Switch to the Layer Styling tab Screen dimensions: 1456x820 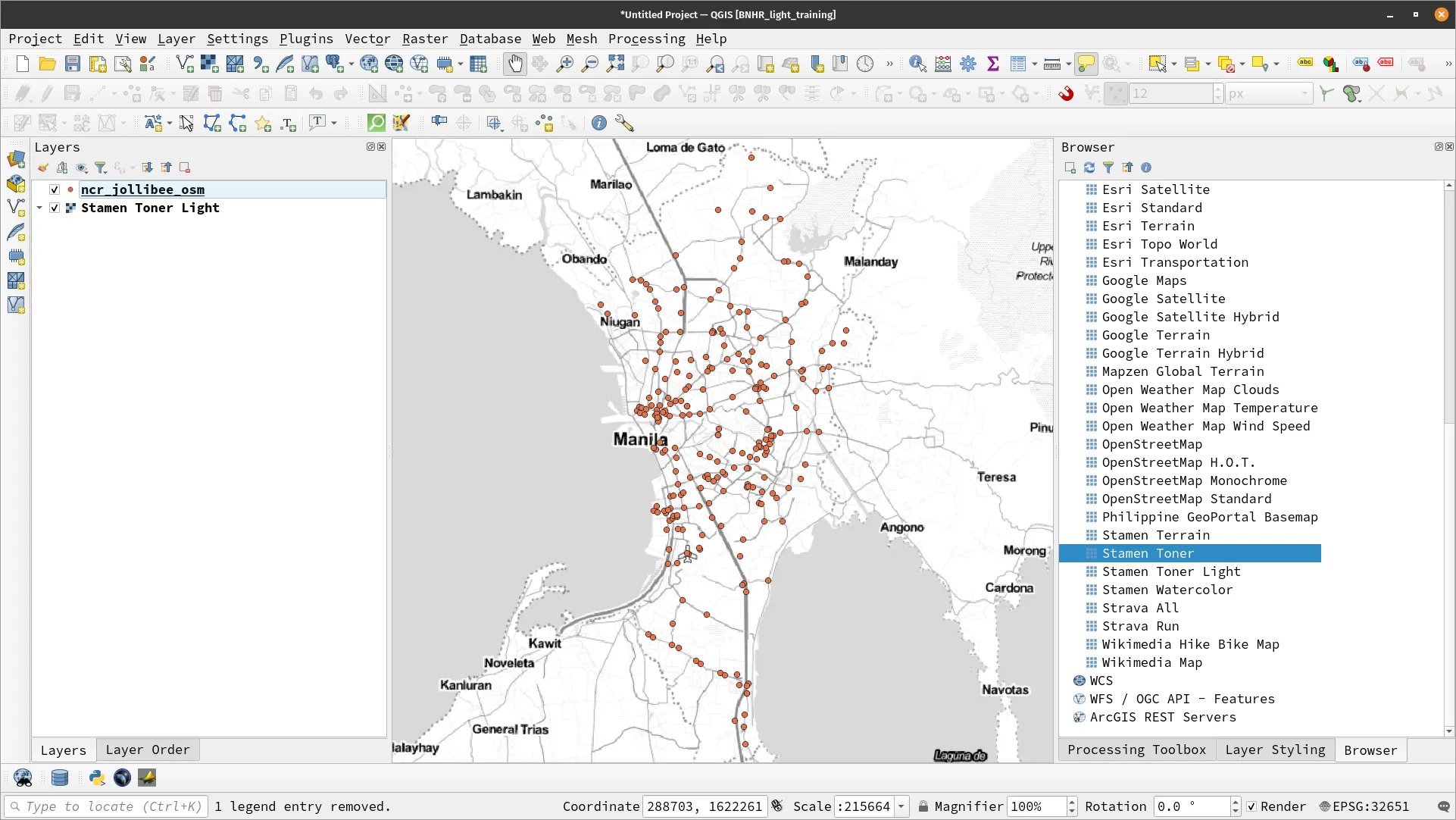(1275, 750)
